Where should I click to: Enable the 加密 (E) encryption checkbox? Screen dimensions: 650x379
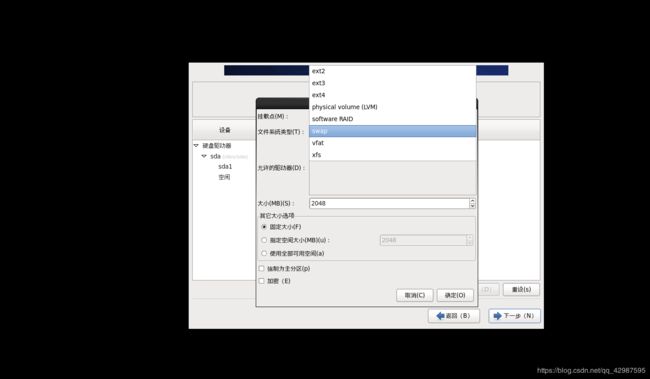[262, 281]
